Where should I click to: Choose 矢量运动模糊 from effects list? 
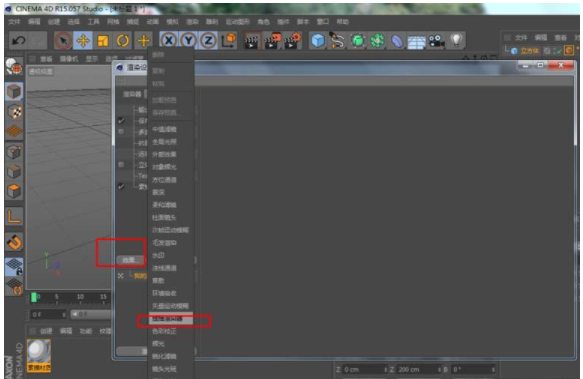(x=170, y=306)
